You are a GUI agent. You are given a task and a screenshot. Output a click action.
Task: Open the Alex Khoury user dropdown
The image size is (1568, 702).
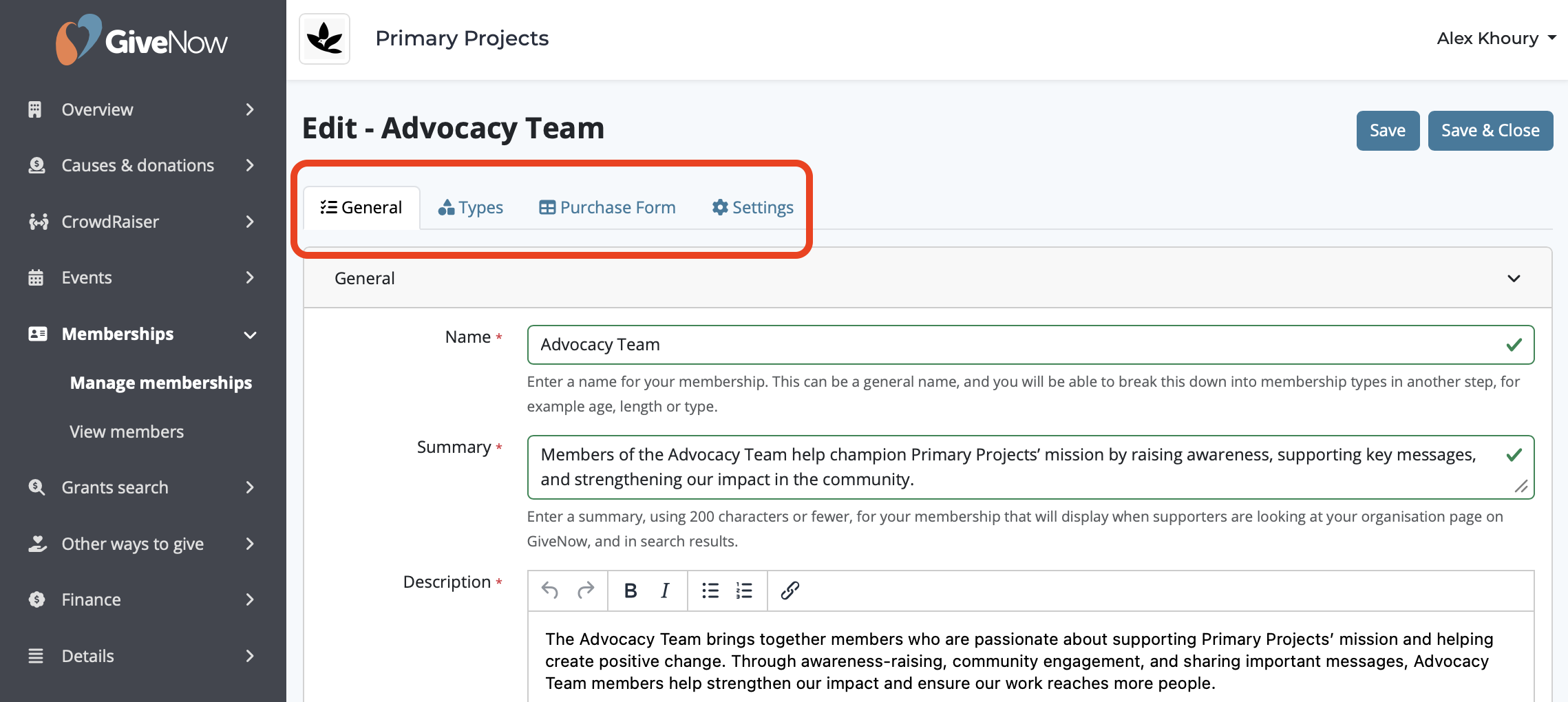click(1496, 39)
